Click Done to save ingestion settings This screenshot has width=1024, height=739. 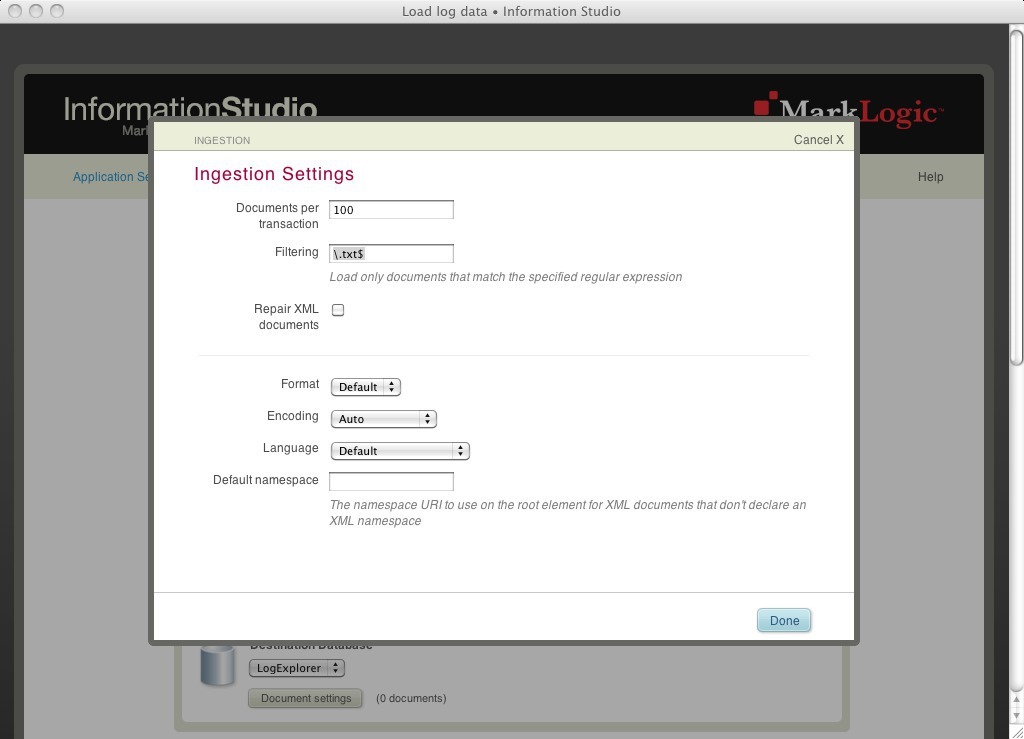tap(784, 620)
